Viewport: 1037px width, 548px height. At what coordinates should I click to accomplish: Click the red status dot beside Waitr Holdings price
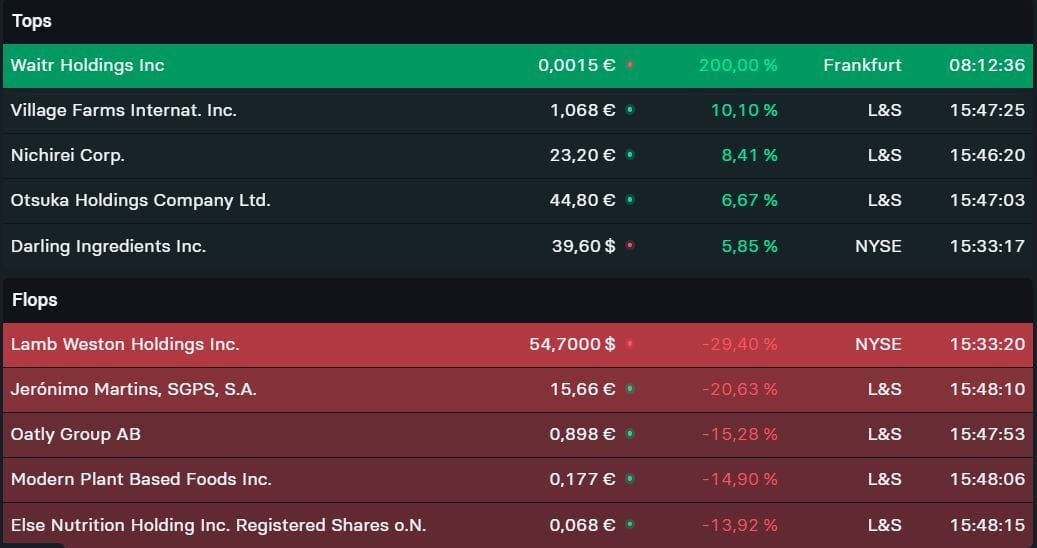[x=630, y=65]
